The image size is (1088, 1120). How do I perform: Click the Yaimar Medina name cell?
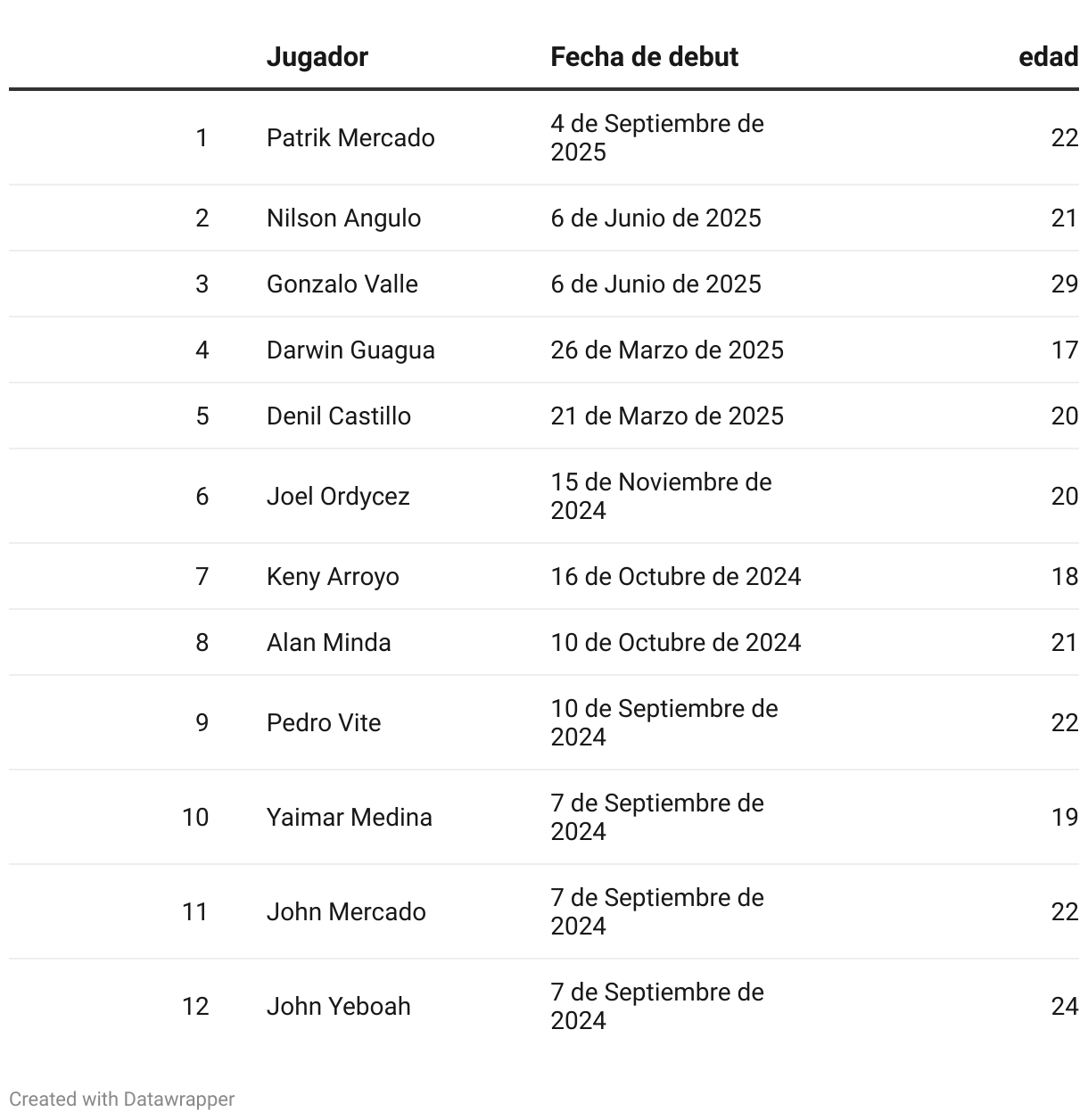tap(350, 818)
